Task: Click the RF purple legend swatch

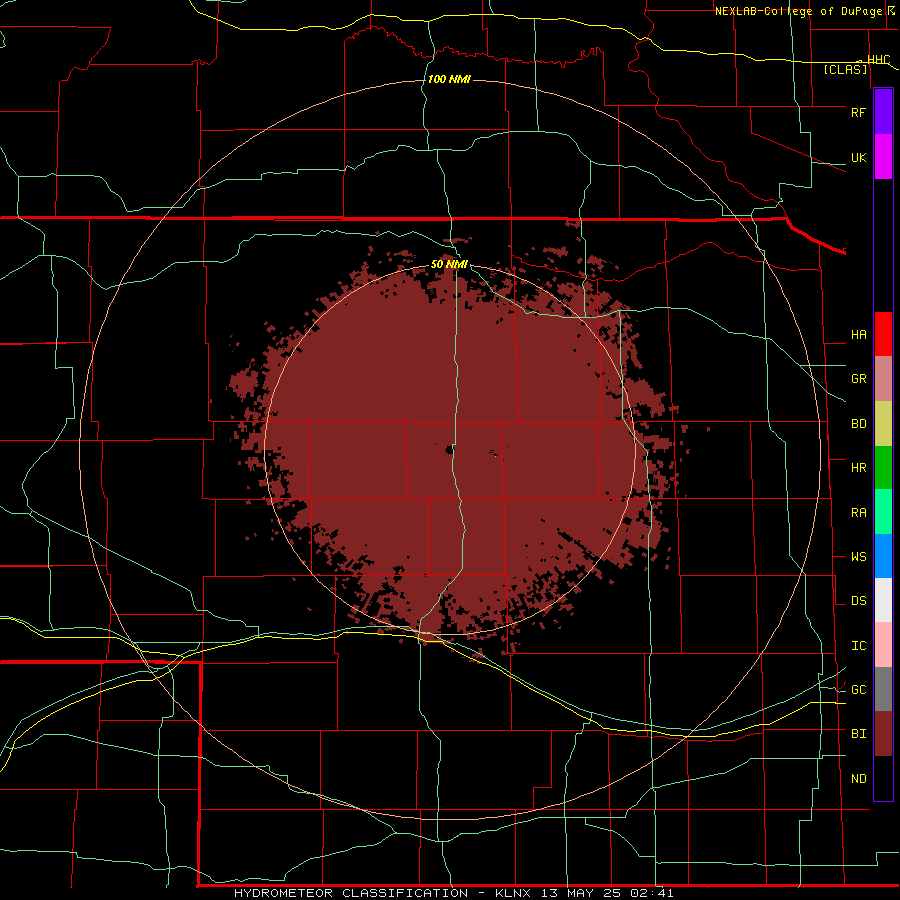Action: click(883, 112)
